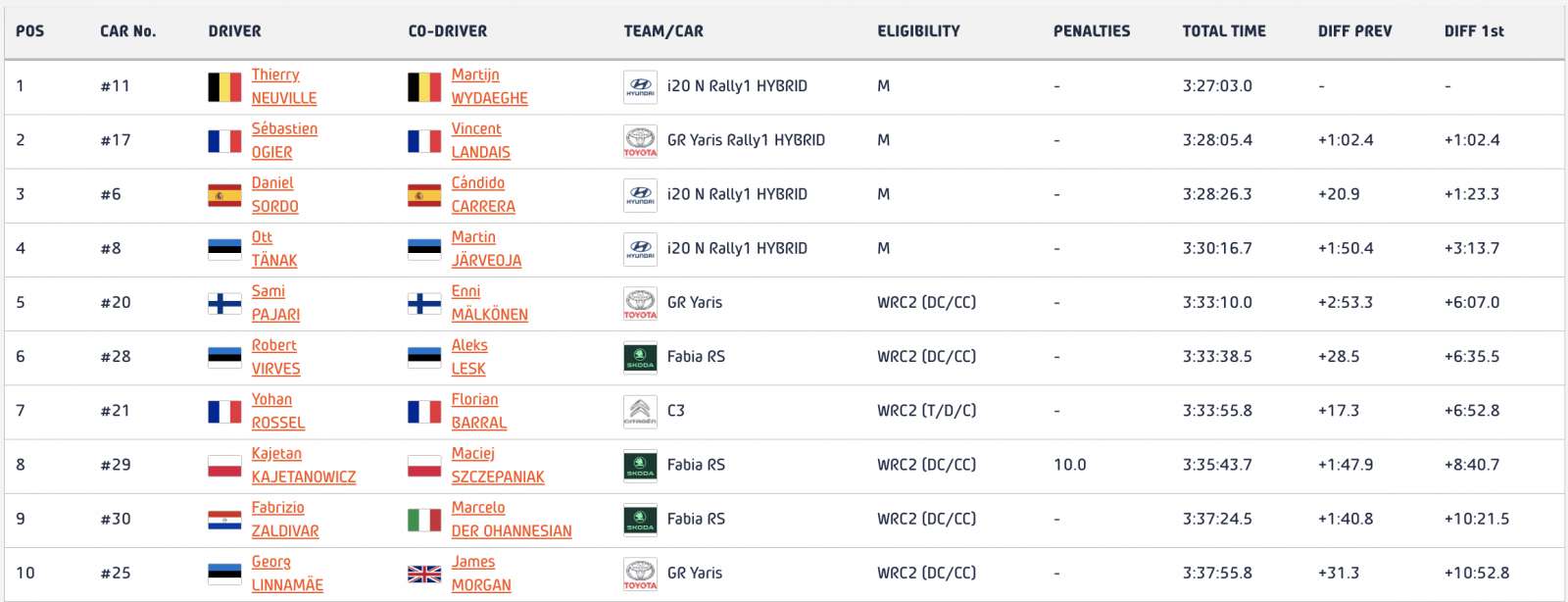Click the Italian flag beside Marcelo Der Ohannesian
This screenshot has width=1568, height=602.
click(x=424, y=520)
